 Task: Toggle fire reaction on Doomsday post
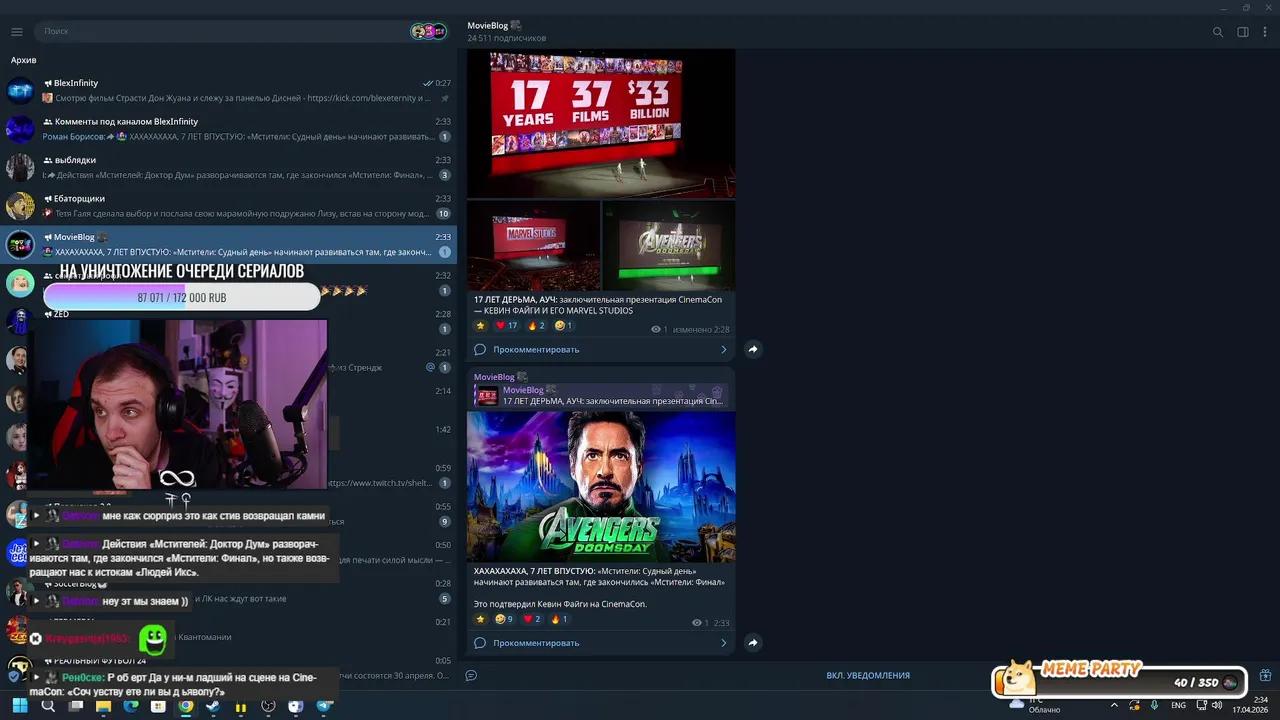tap(559, 619)
